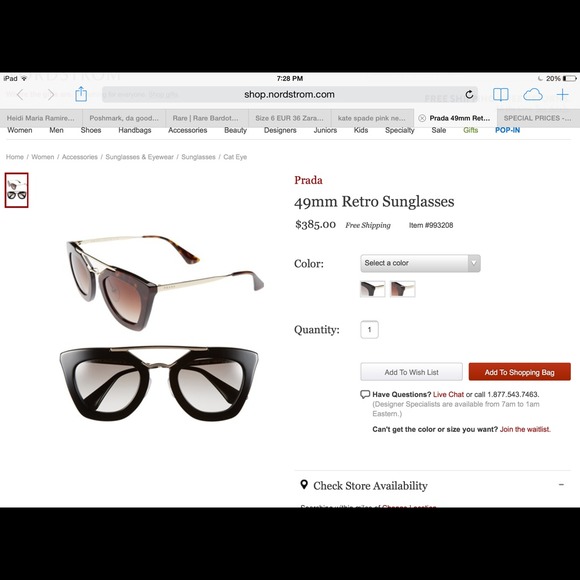
Task: Collapse Check Store Availability with the minus
Action: click(x=561, y=484)
